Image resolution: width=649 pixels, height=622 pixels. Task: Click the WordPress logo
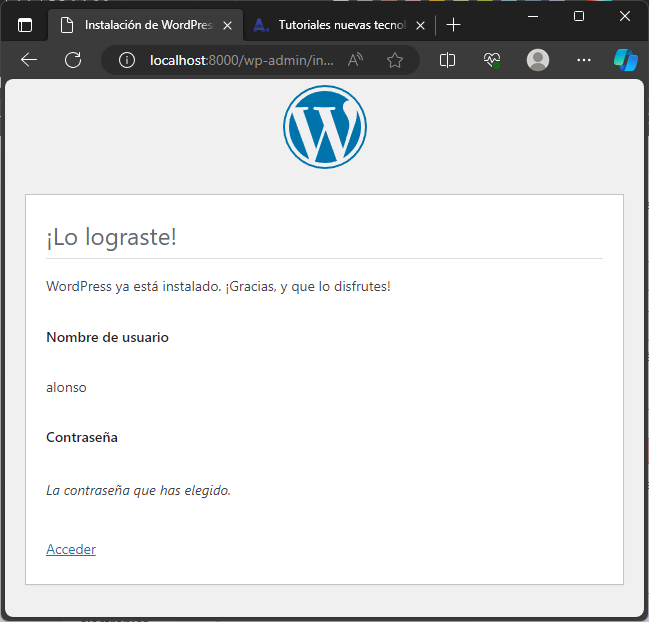pyautogui.click(x=325, y=127)
